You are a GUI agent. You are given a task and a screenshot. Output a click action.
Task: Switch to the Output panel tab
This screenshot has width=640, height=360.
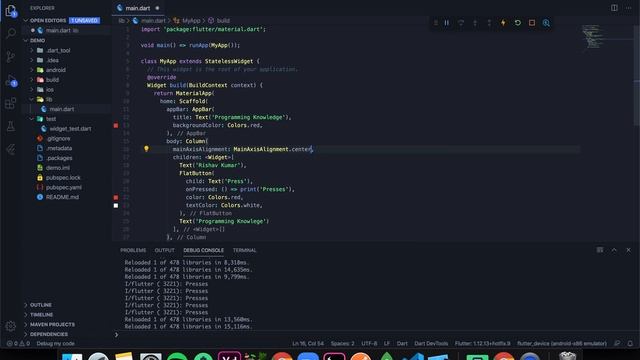(164, 250)
